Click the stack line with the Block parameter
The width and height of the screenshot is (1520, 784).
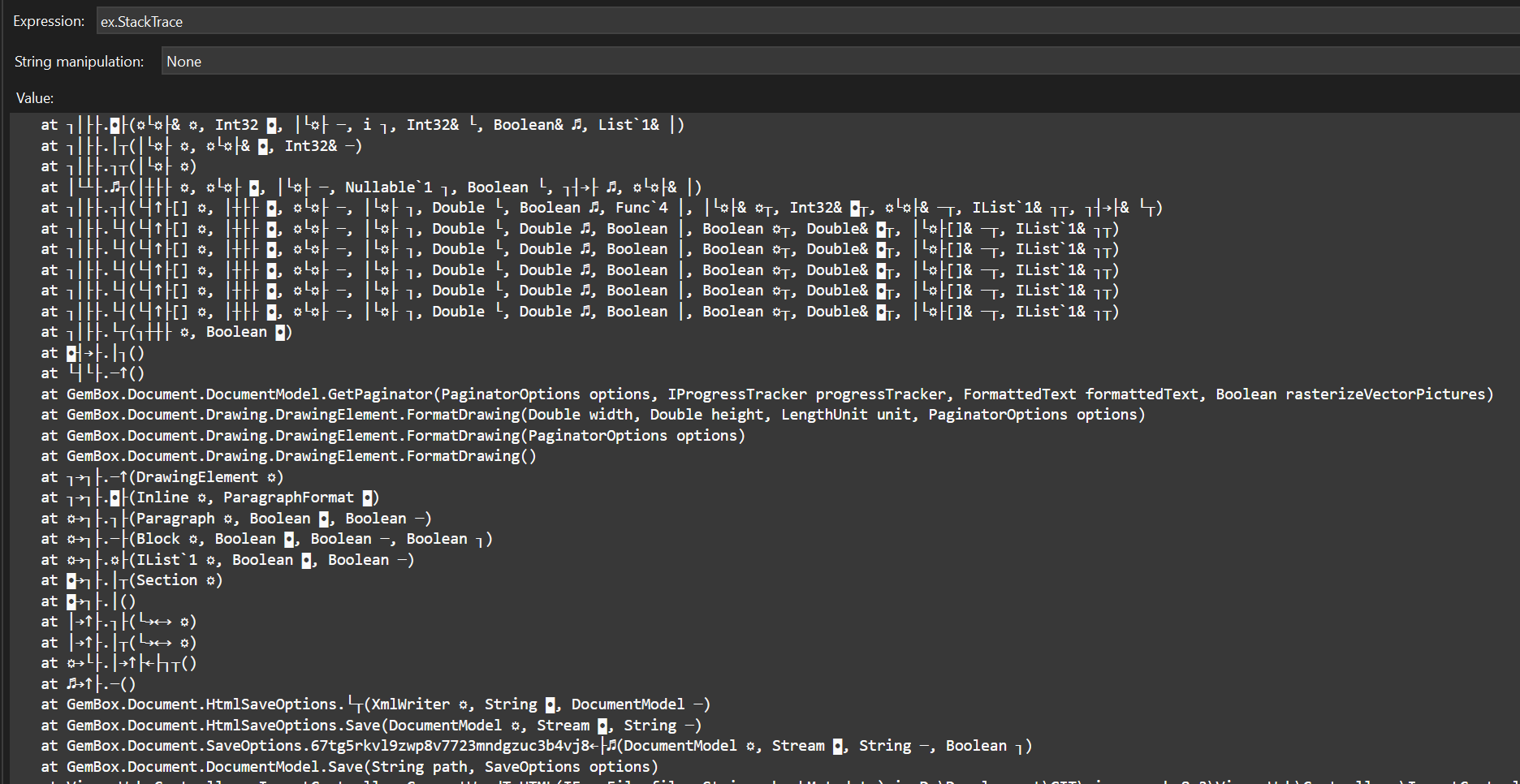tap(266, 539)
